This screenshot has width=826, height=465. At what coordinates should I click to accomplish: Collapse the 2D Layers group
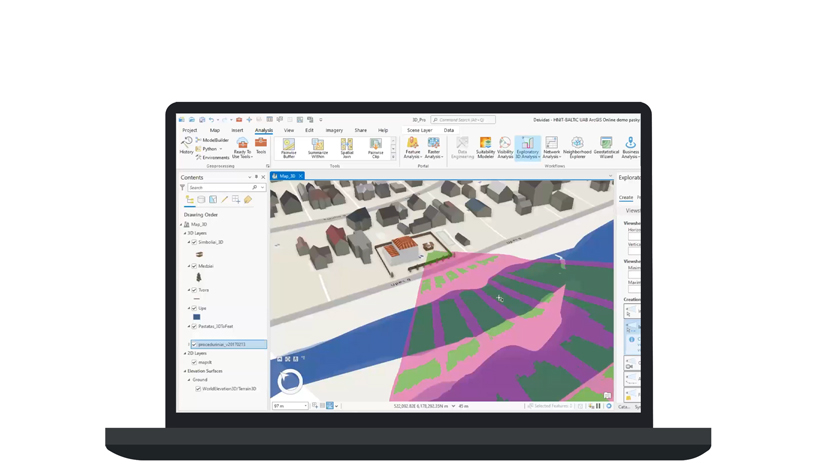(x=185, y=353)
